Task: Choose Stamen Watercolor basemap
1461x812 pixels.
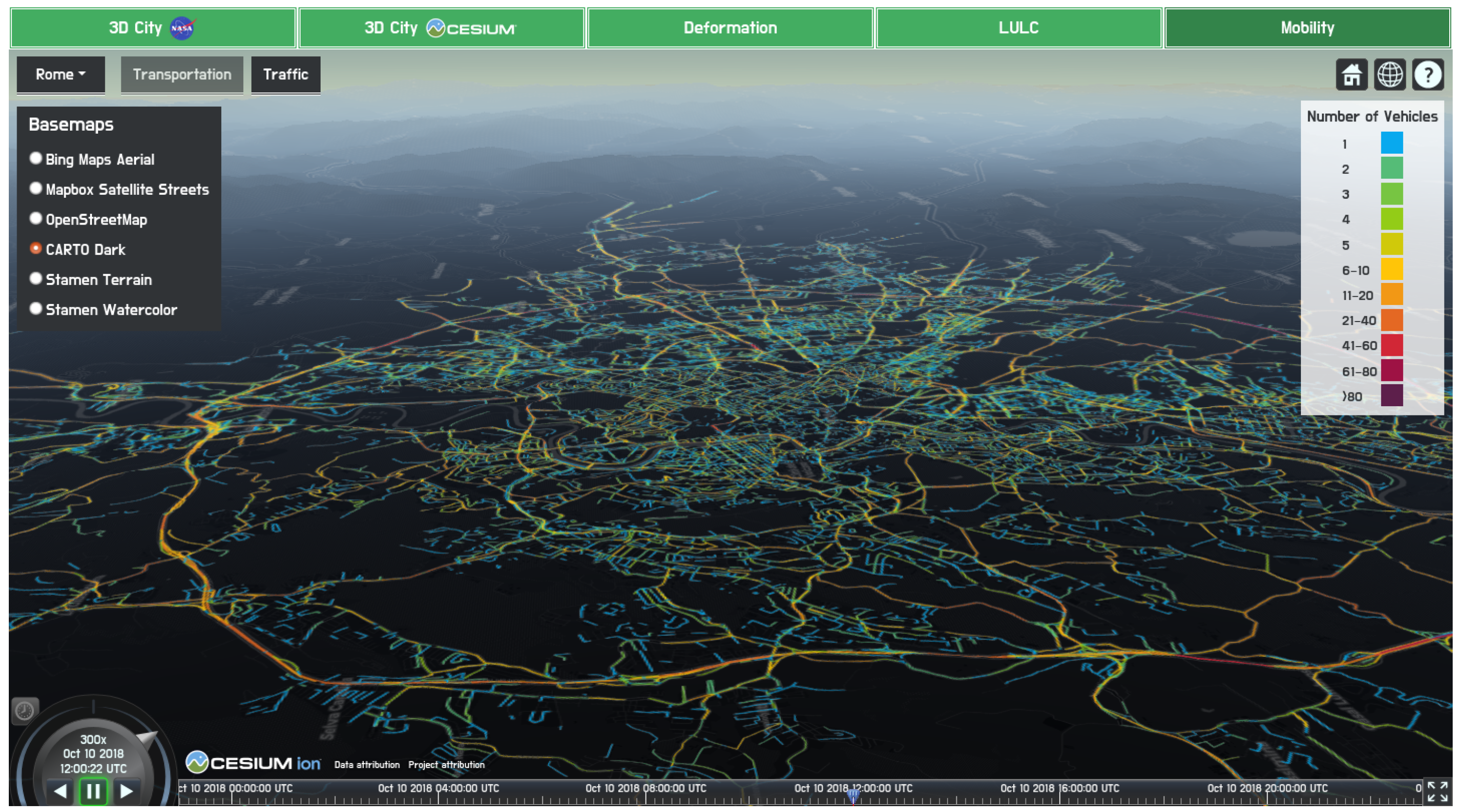Action: pos(36,308)
